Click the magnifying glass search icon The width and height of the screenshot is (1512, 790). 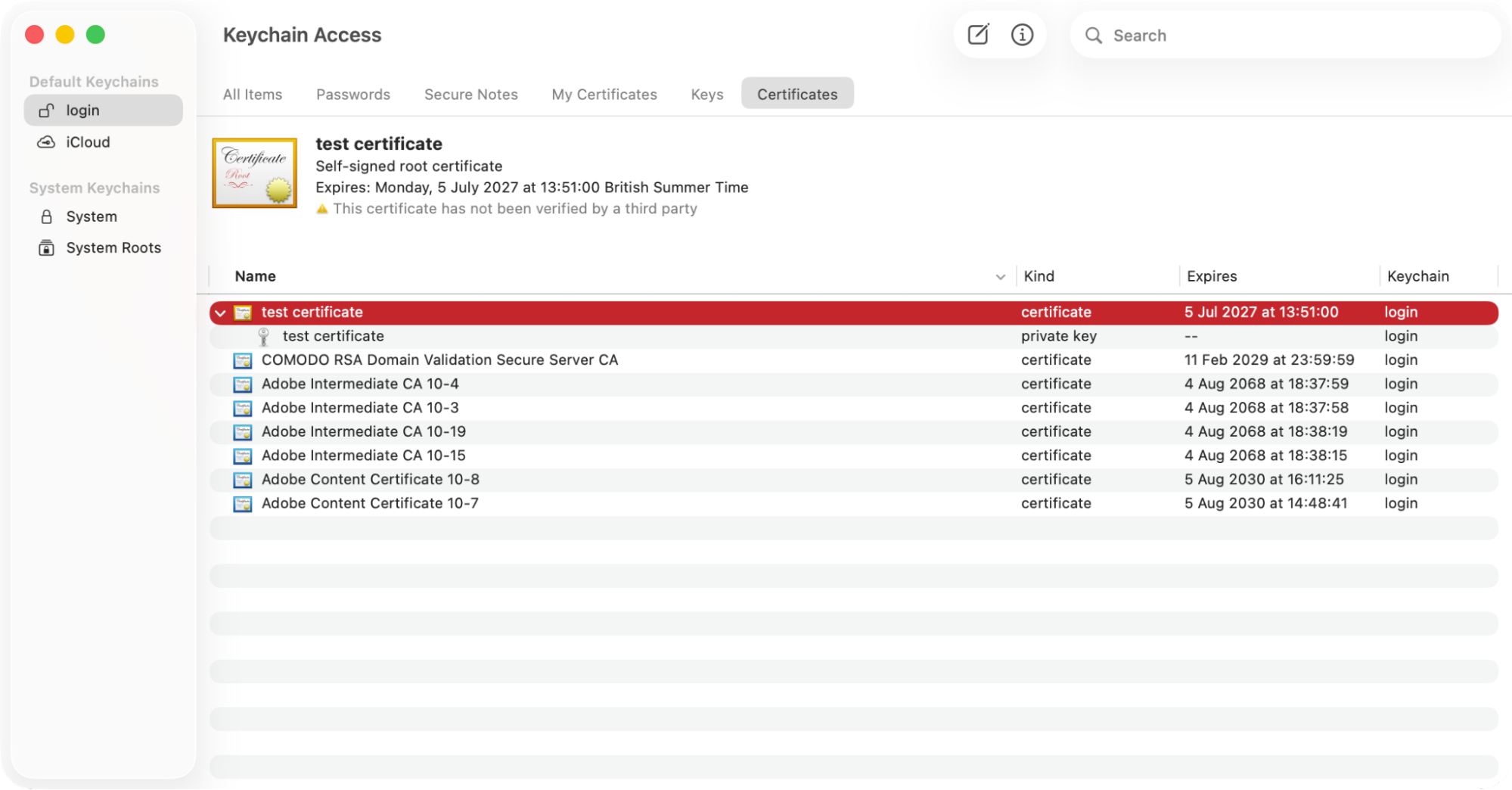coord(1093,36)
